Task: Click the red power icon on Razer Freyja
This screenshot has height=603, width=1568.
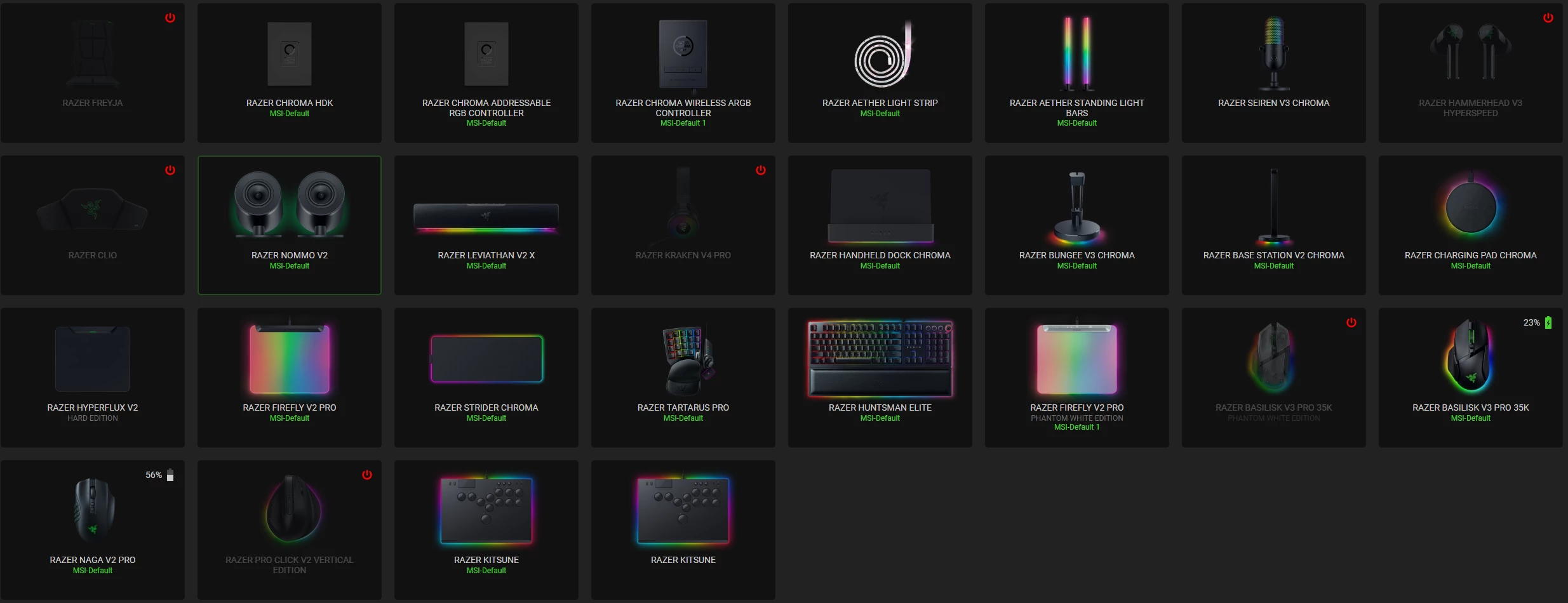Action: tap(170, 18)
